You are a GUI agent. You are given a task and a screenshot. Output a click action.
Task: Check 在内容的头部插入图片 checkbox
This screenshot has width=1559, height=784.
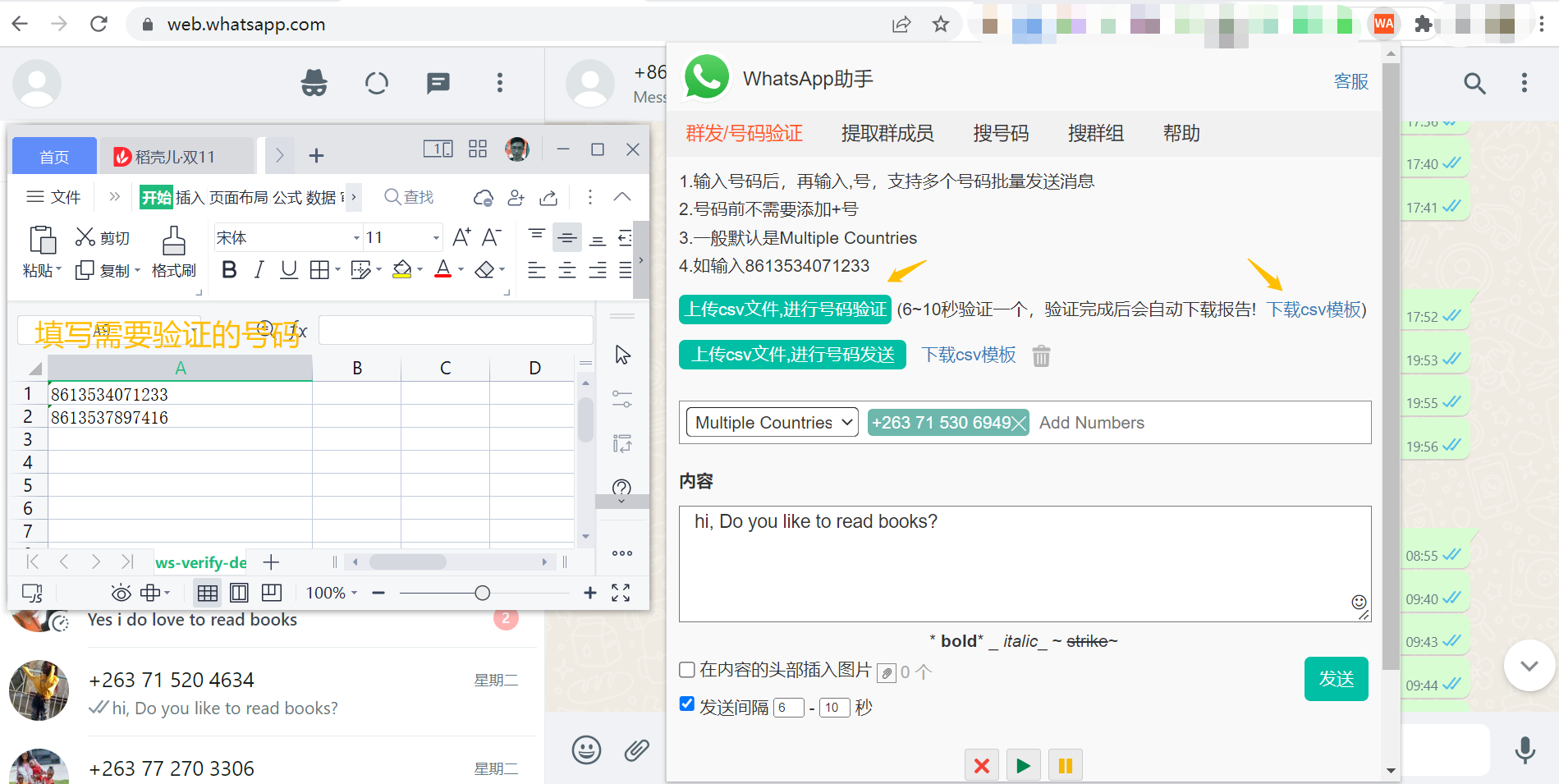[688, 670]
